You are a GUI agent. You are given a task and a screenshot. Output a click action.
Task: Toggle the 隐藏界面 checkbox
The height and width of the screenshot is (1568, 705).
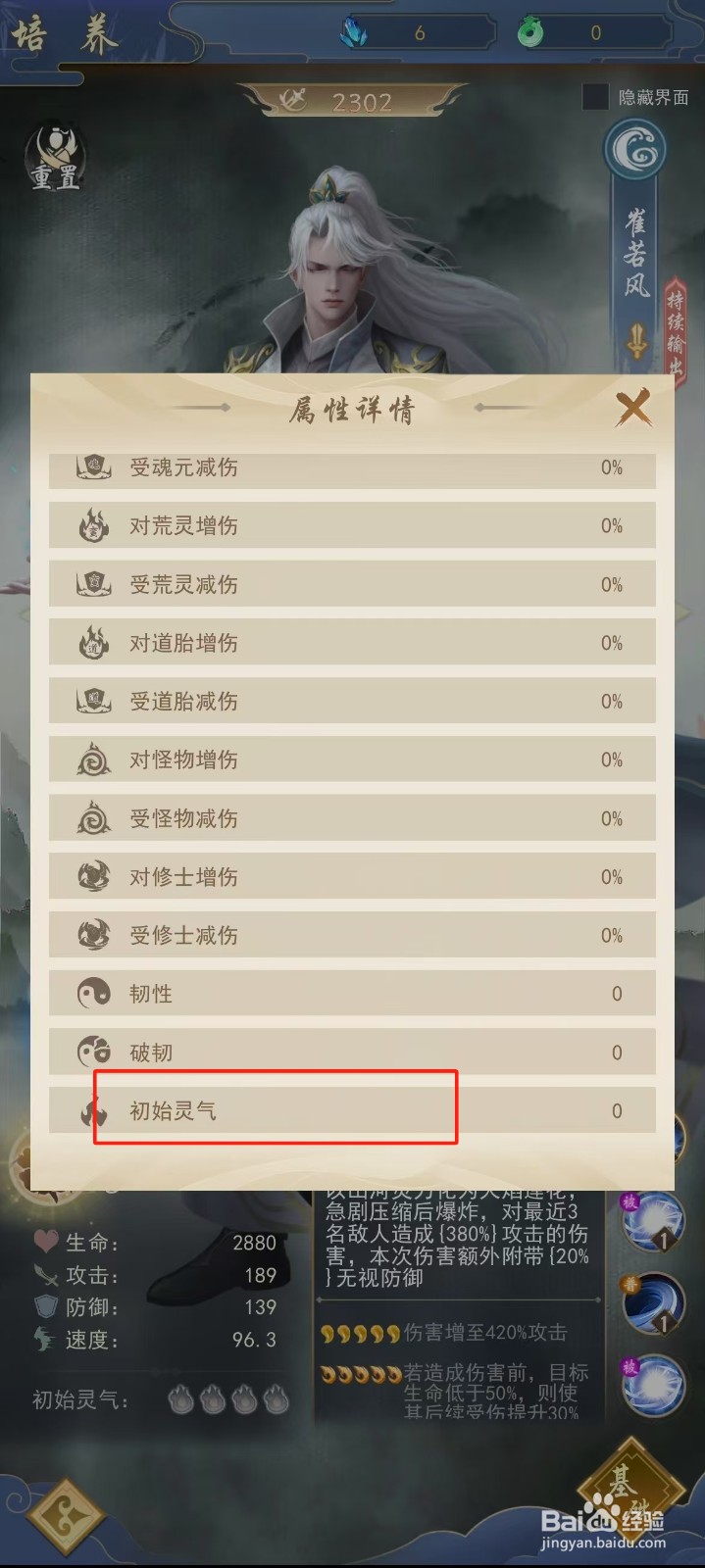pyautogui.click(x=595, y=97)
